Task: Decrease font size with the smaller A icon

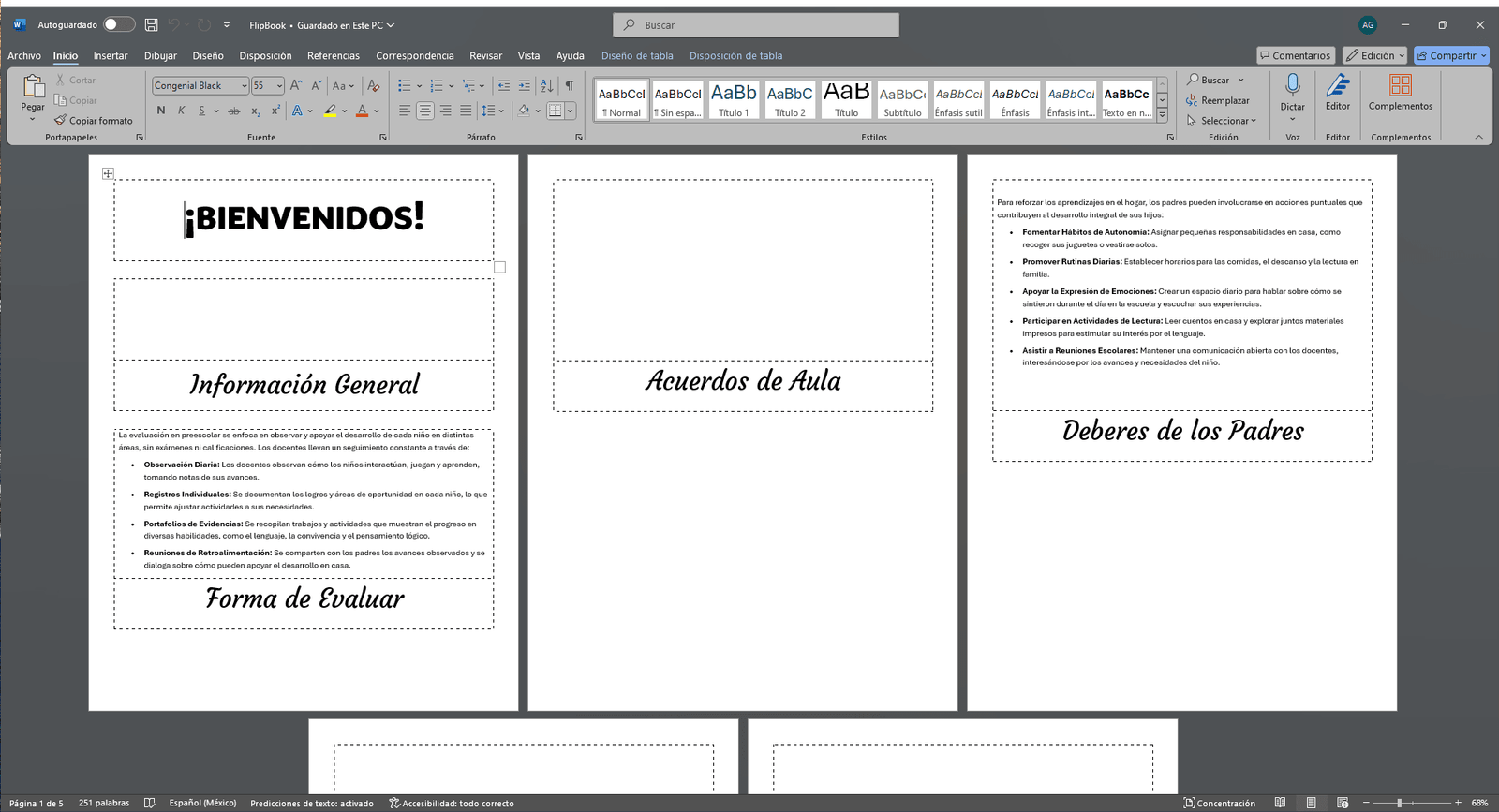Action: 317,85
